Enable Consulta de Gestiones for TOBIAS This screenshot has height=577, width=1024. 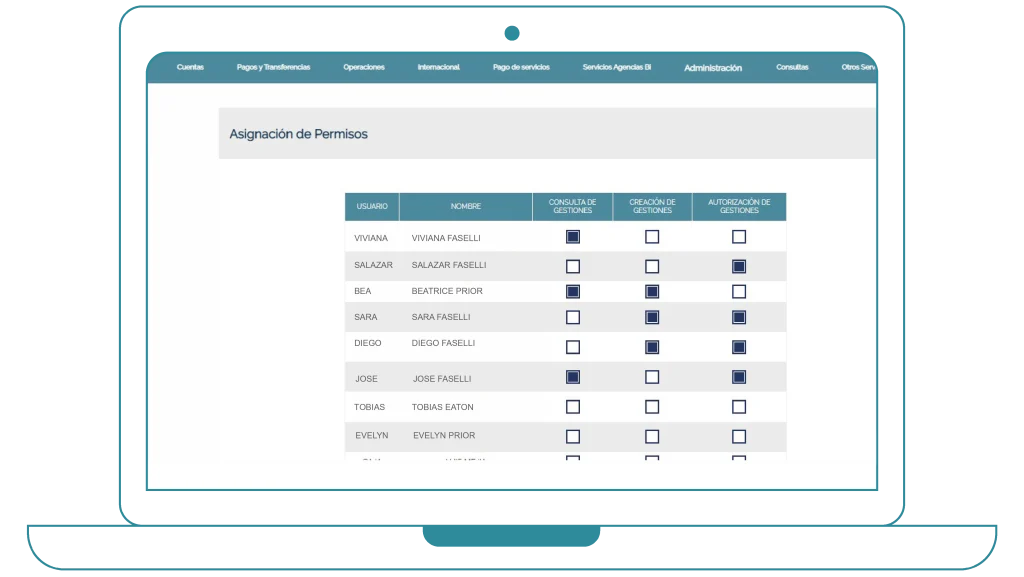pos(573,407)
